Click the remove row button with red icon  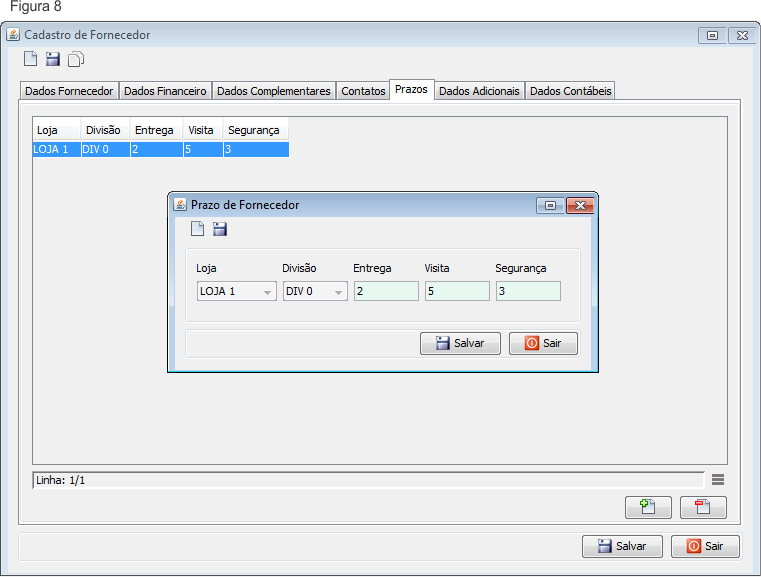click(x=703, y=506)
